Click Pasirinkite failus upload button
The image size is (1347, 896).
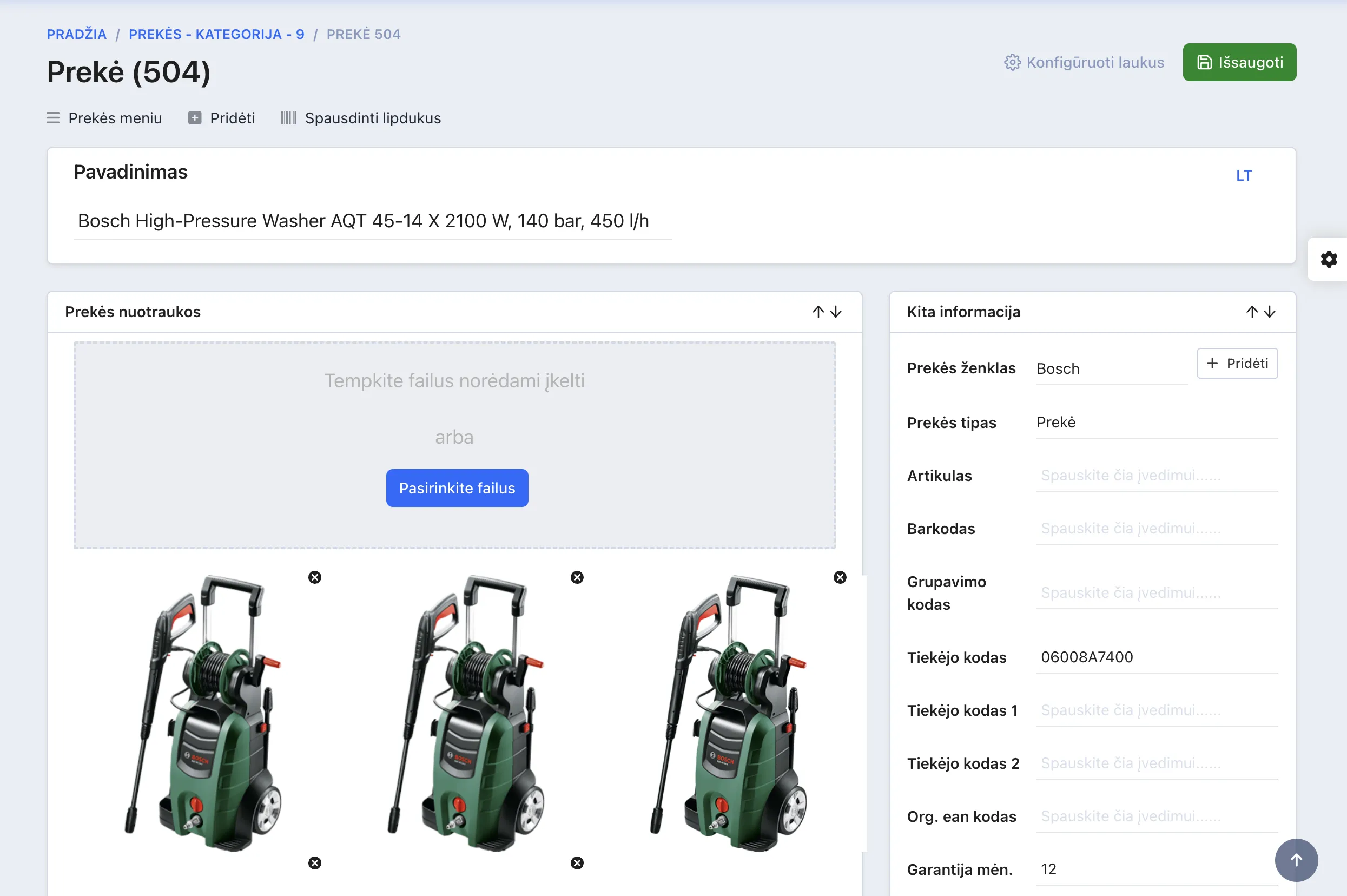pyautogui.click(x=457, y=489)
